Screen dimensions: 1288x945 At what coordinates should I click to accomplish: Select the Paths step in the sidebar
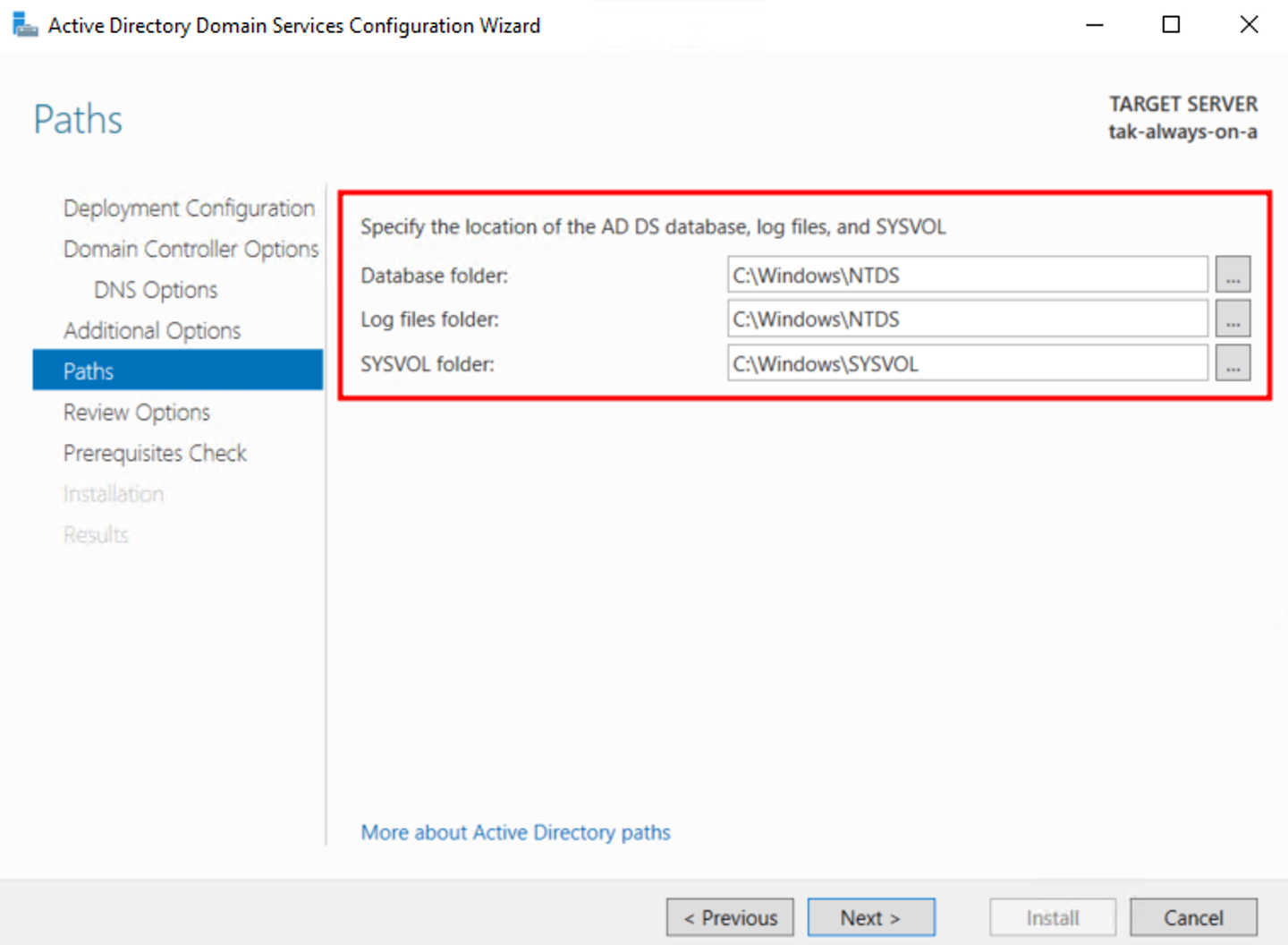point(177,370)
